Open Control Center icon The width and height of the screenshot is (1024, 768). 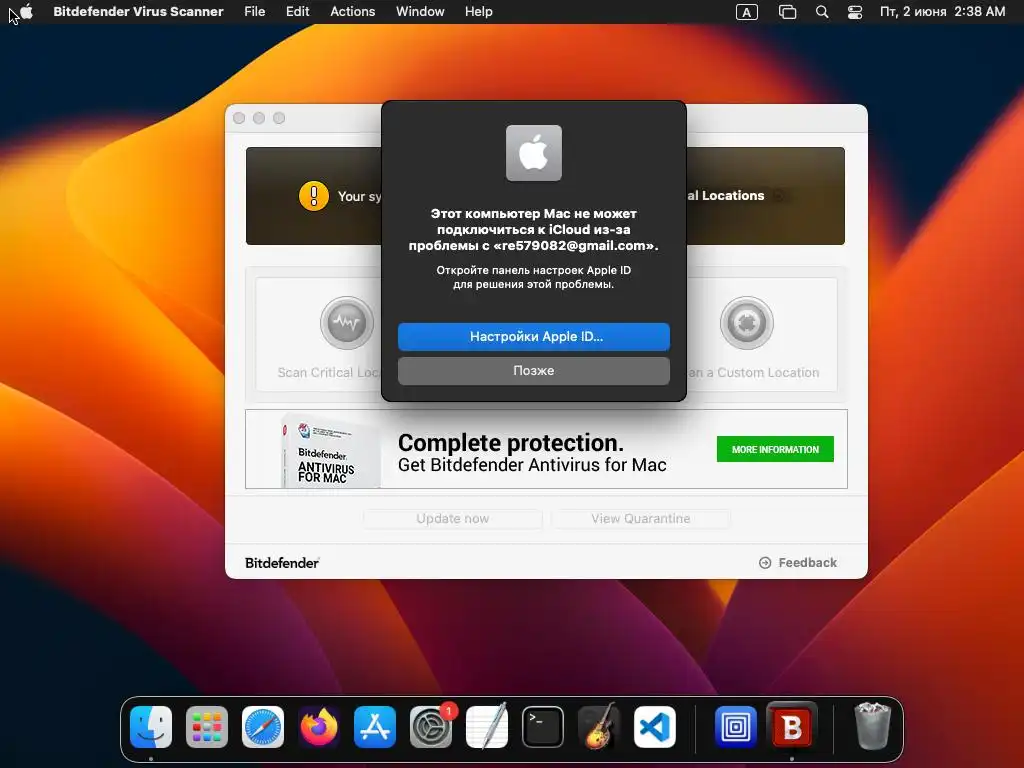click(x=855, y=12)
